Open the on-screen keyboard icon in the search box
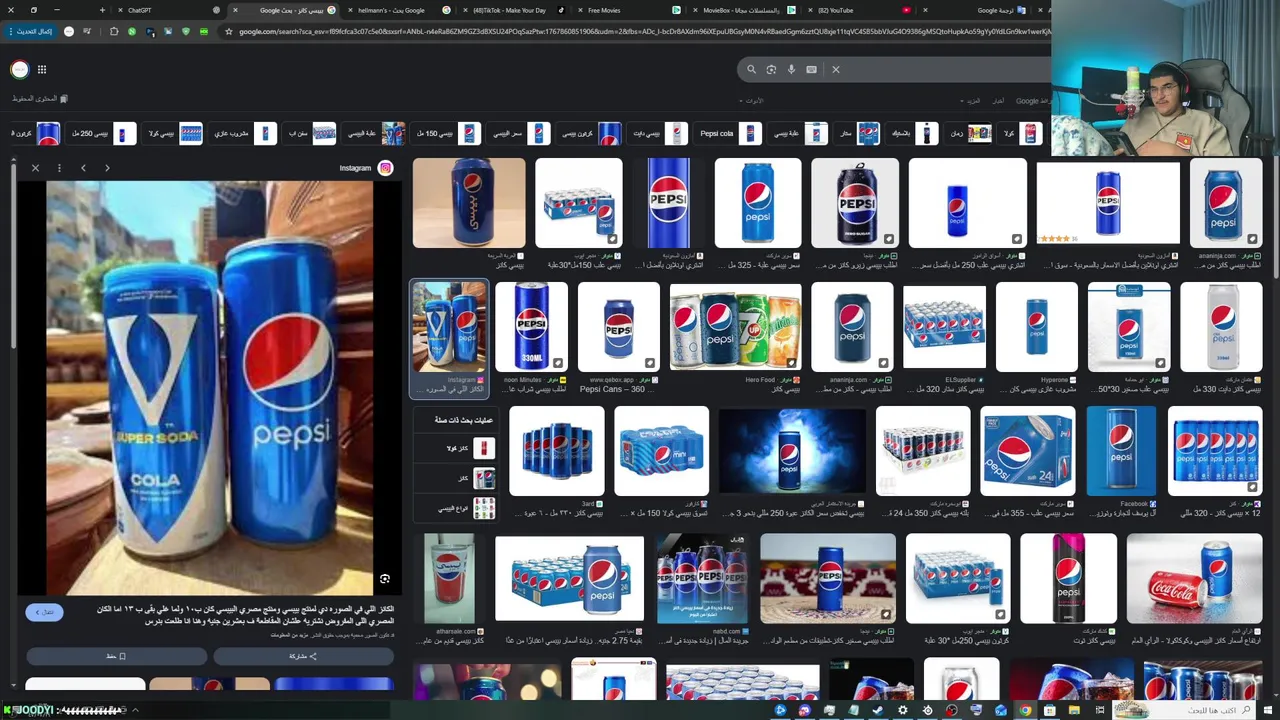This screenshot has height=720, width=1280. [811, 69]
